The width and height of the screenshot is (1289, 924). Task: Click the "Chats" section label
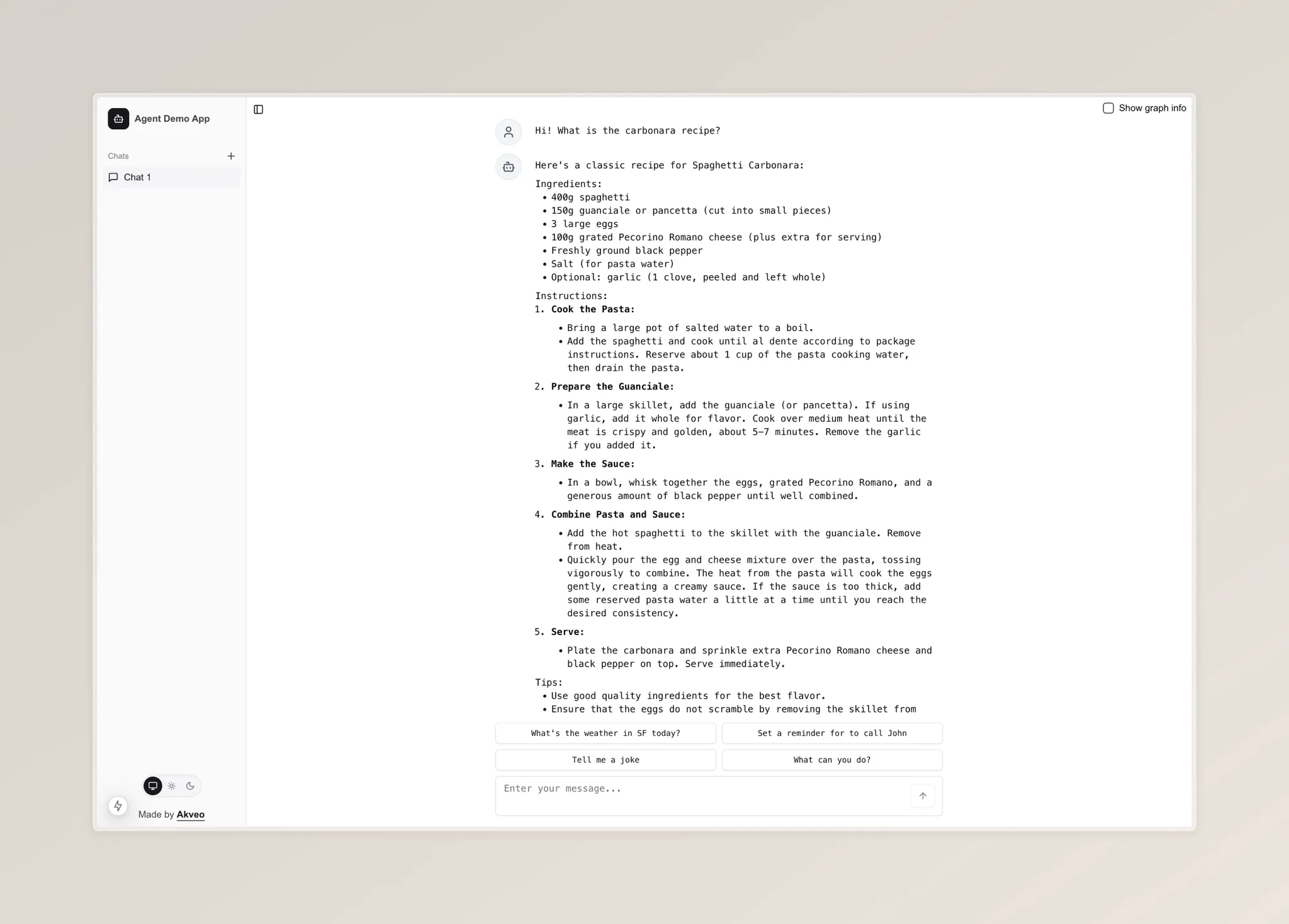tap(118, 156)
